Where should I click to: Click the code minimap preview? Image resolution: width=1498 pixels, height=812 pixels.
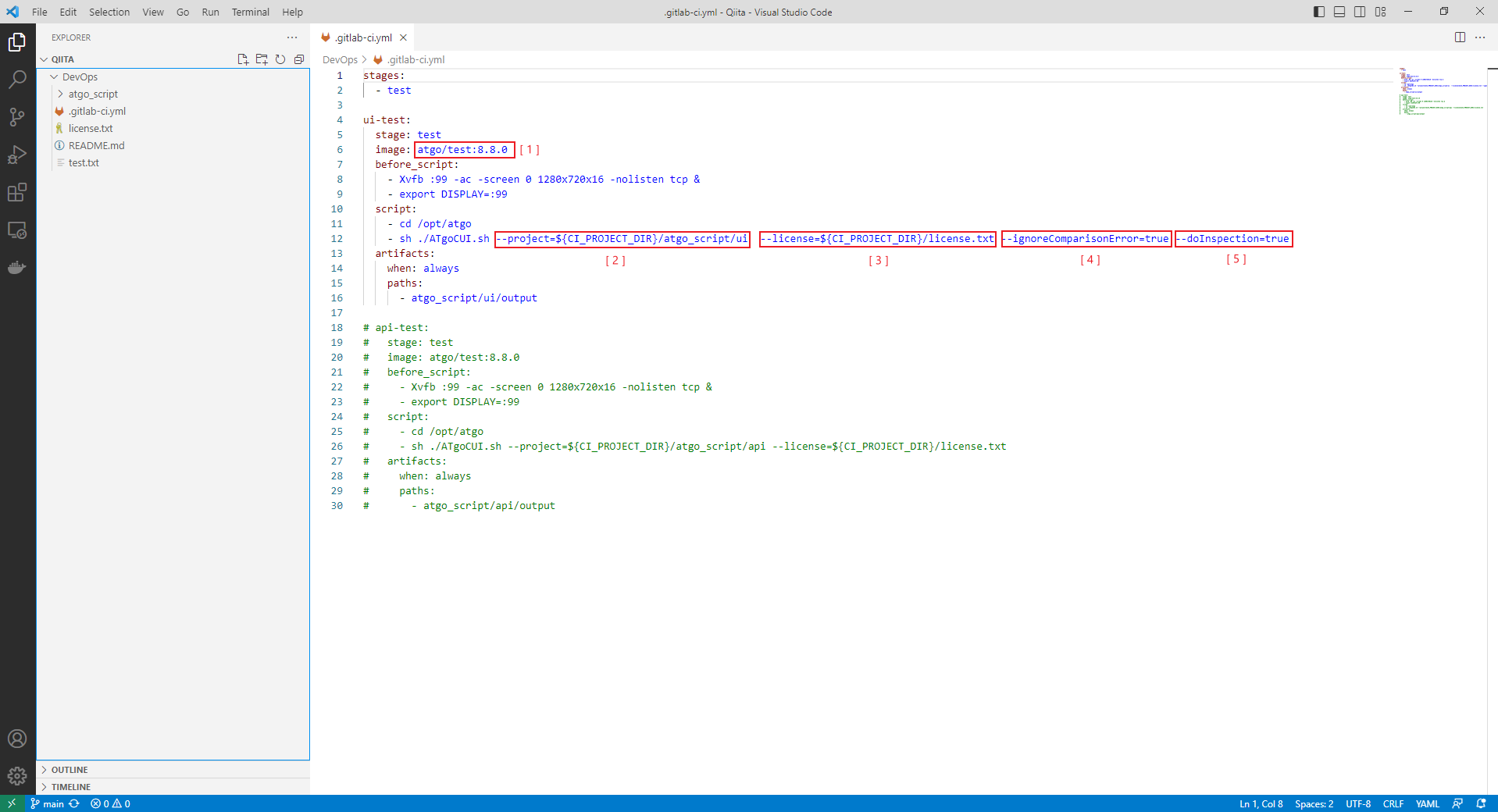click(1441, 91)
